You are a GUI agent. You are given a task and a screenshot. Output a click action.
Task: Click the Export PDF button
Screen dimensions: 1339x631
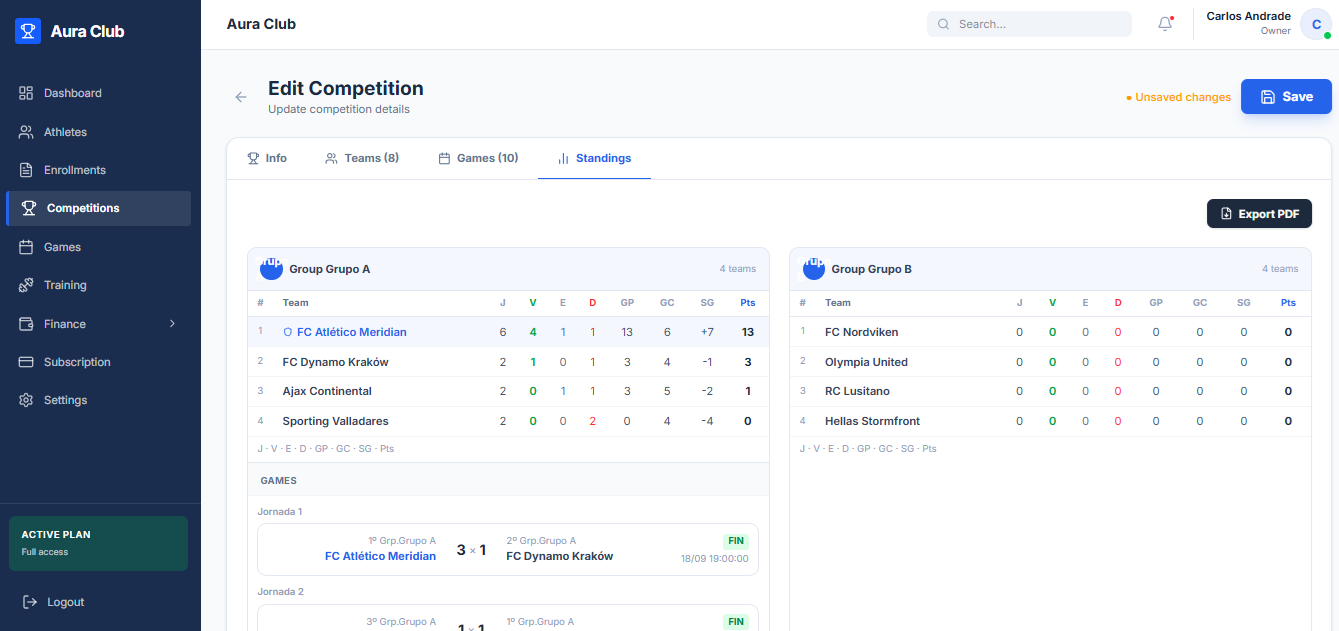coord(1259,214)
